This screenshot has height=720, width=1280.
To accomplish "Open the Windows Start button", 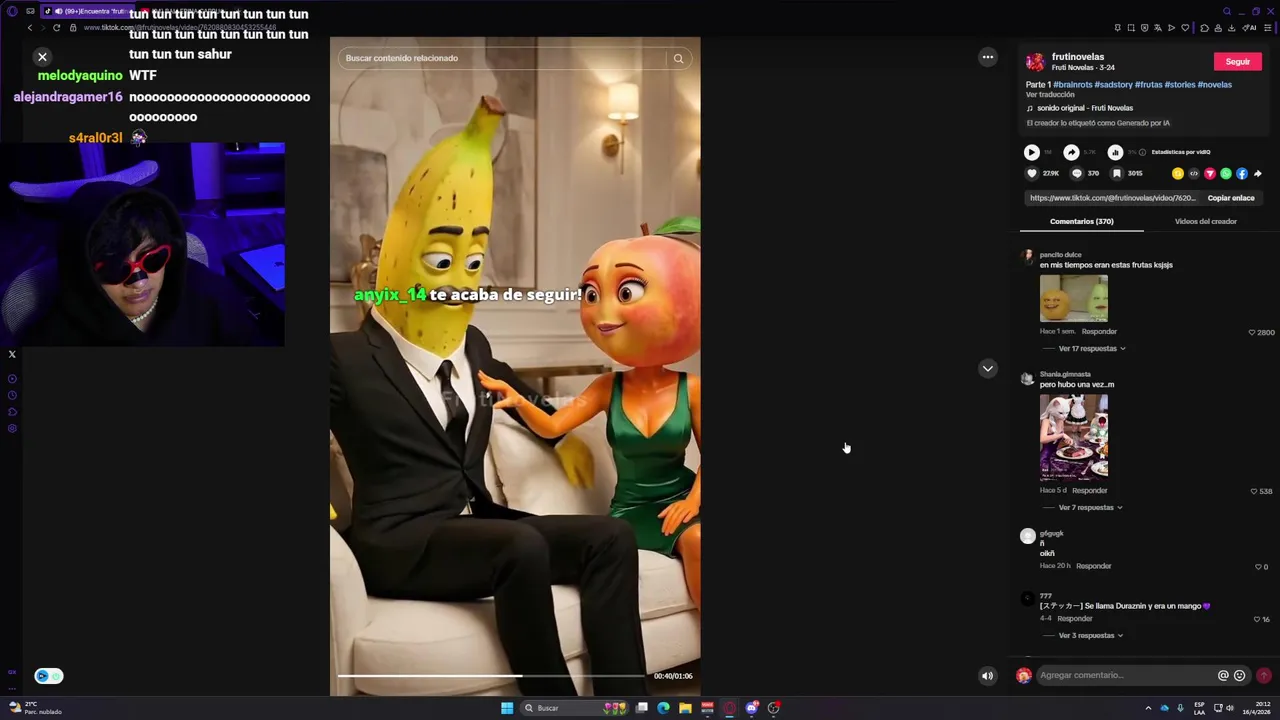I will [x=507, y=708].
